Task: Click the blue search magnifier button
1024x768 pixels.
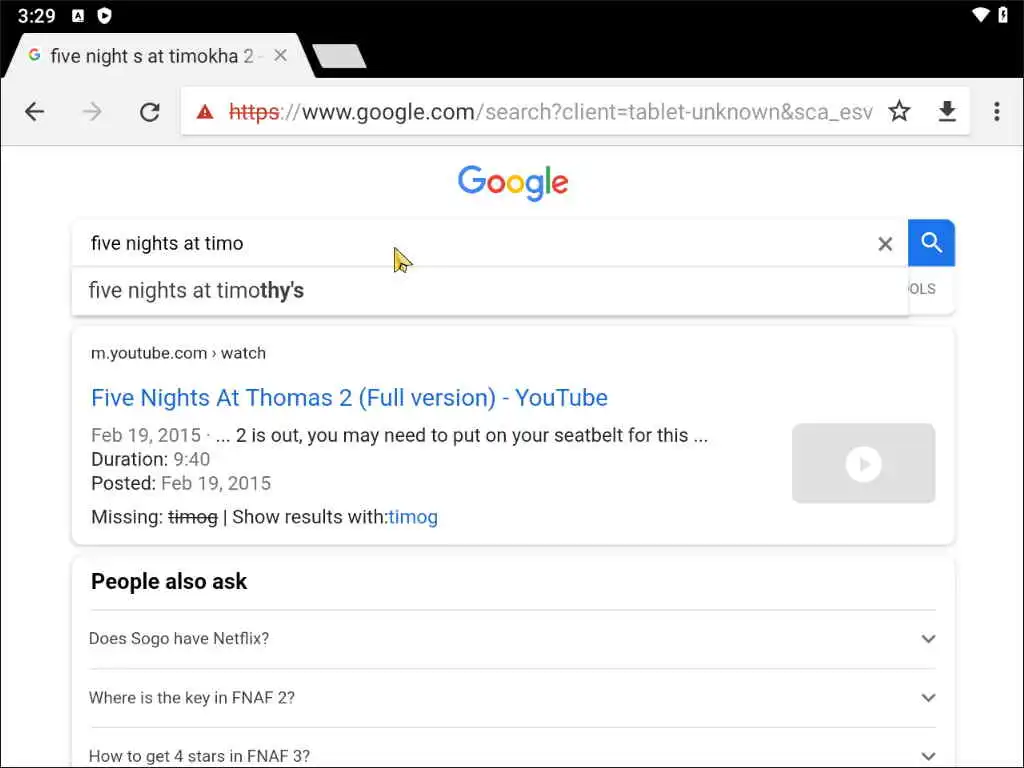Action: [931, 243]
